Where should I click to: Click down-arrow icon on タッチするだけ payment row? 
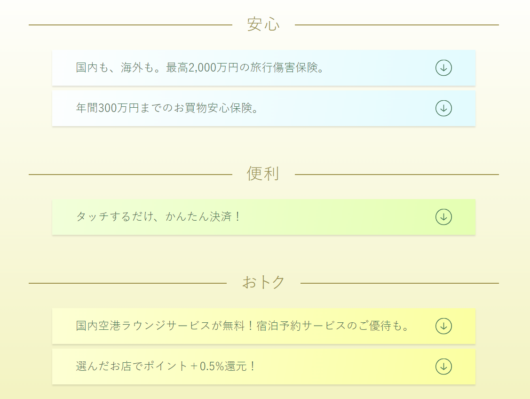(x=443, y=217)
